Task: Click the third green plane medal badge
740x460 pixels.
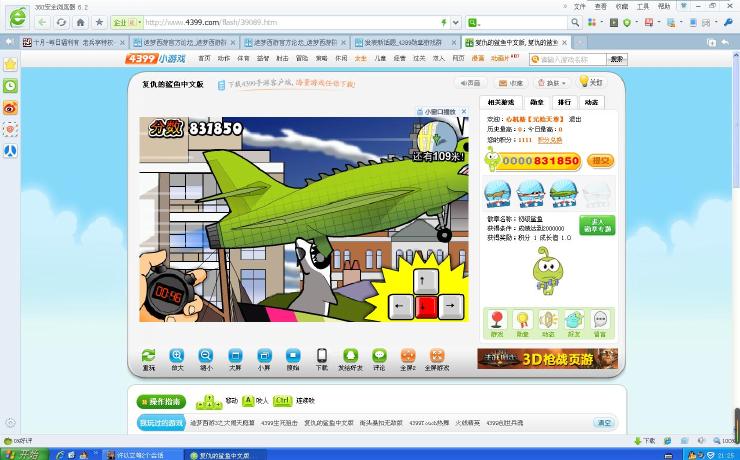Action: [563, 193]
